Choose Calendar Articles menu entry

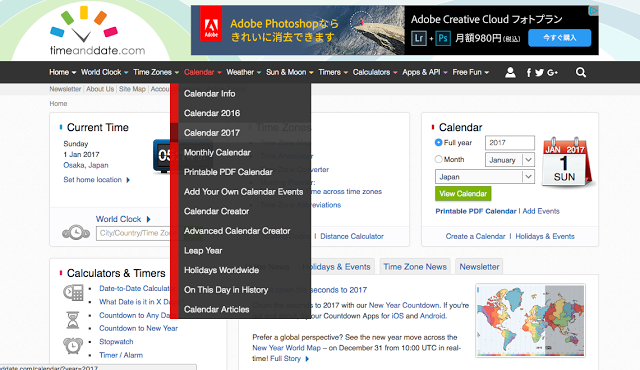241,309
